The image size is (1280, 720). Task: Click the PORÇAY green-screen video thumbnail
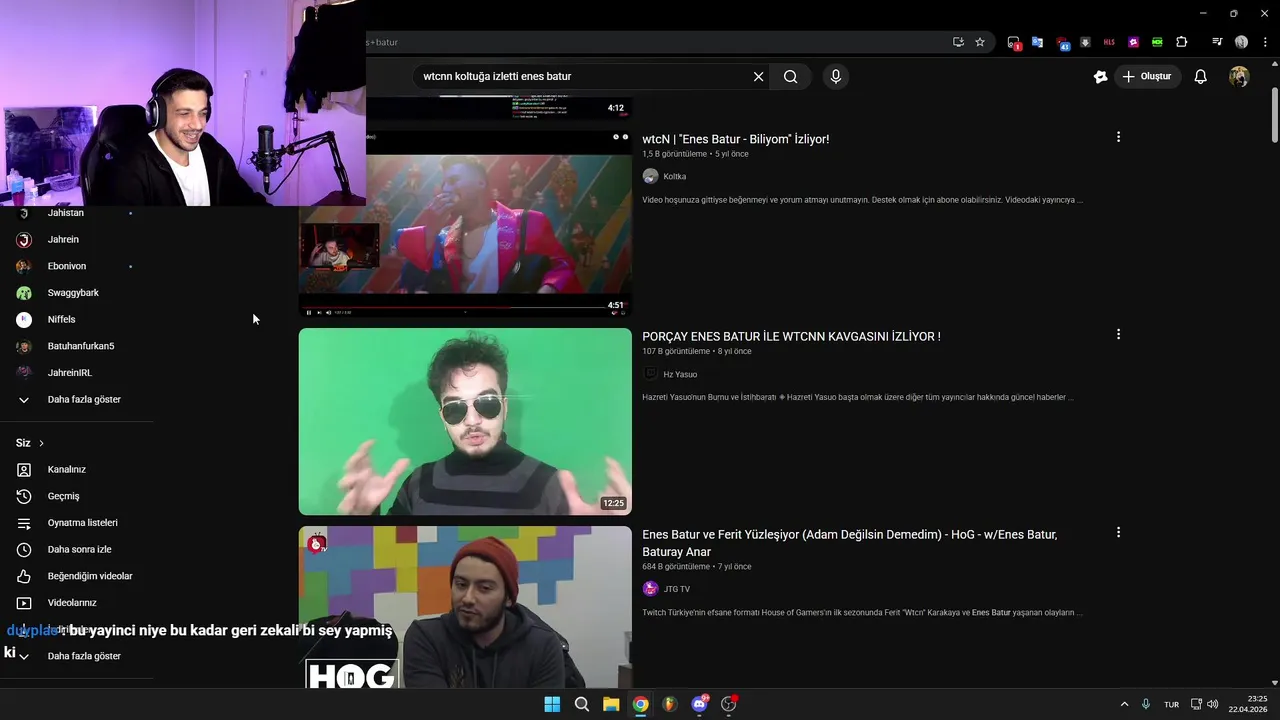465,421
